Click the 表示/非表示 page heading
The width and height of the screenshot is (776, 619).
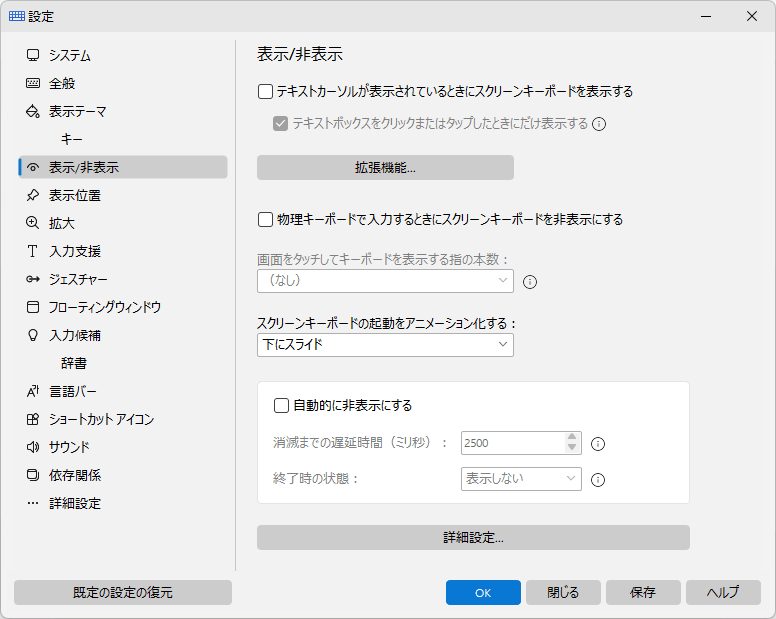(x=300, y=54)
